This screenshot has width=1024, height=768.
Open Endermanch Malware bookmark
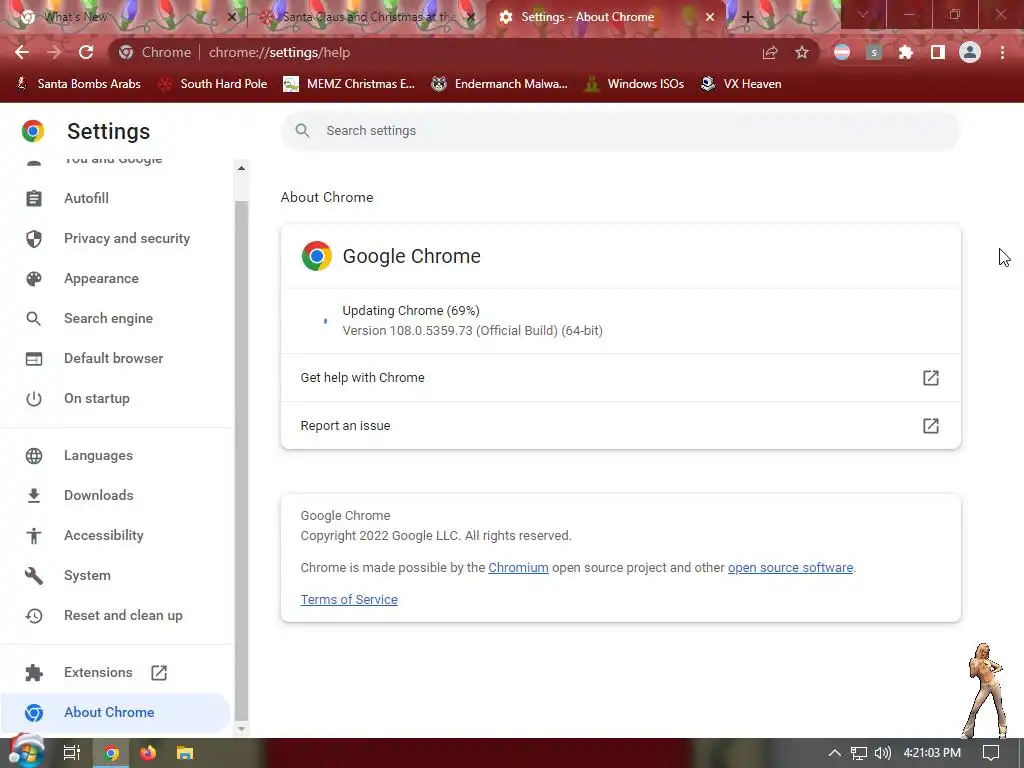point(500,84)
